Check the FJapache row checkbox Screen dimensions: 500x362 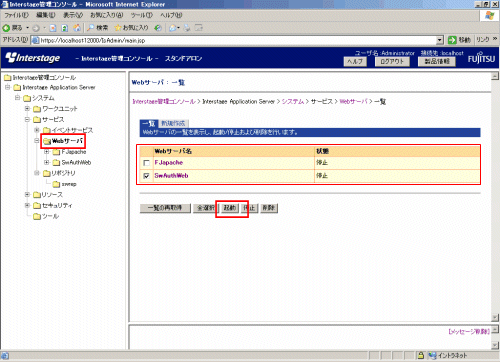tap(146, 163)
